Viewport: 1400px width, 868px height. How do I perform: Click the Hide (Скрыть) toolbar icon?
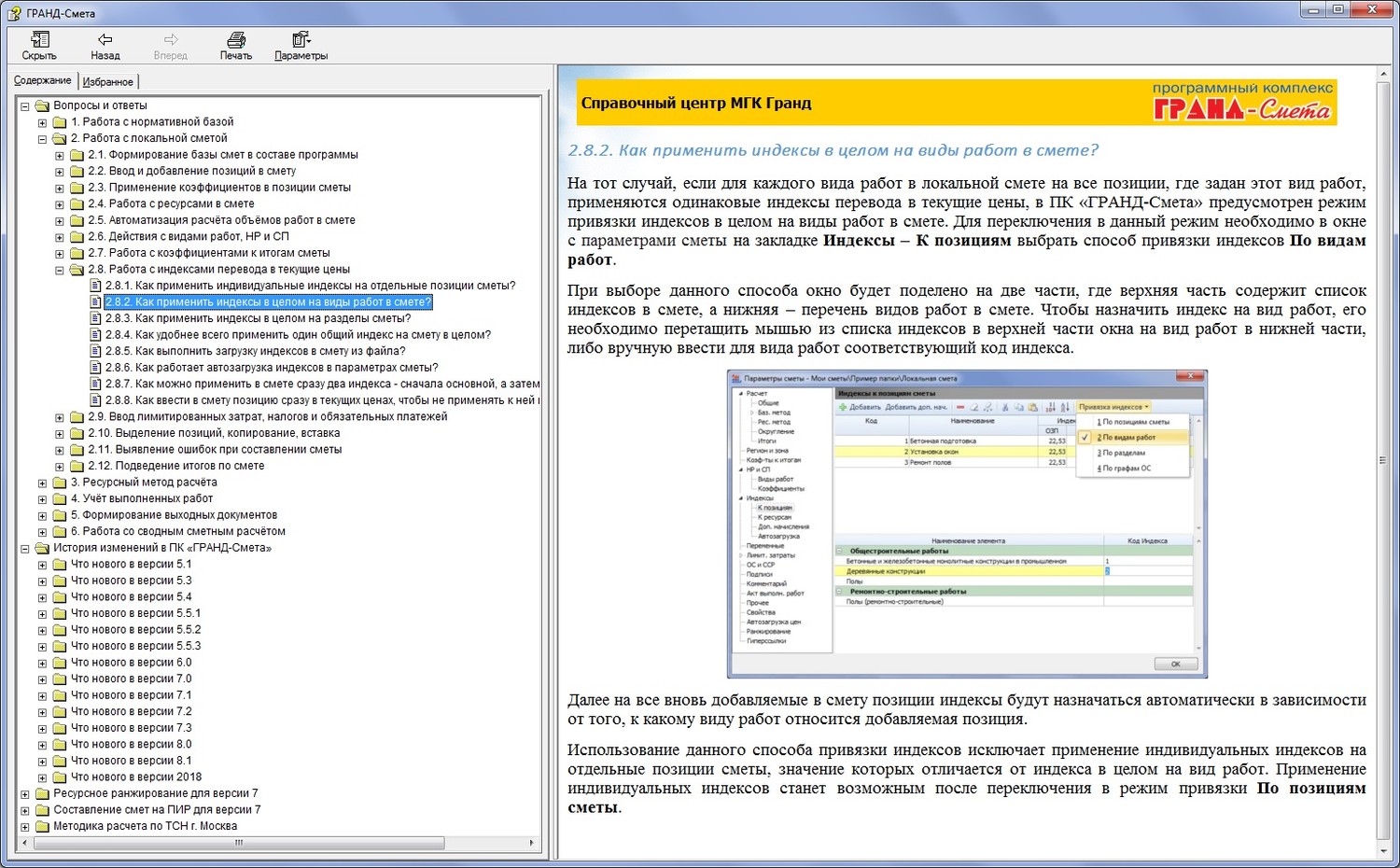[x=39, y=39]
